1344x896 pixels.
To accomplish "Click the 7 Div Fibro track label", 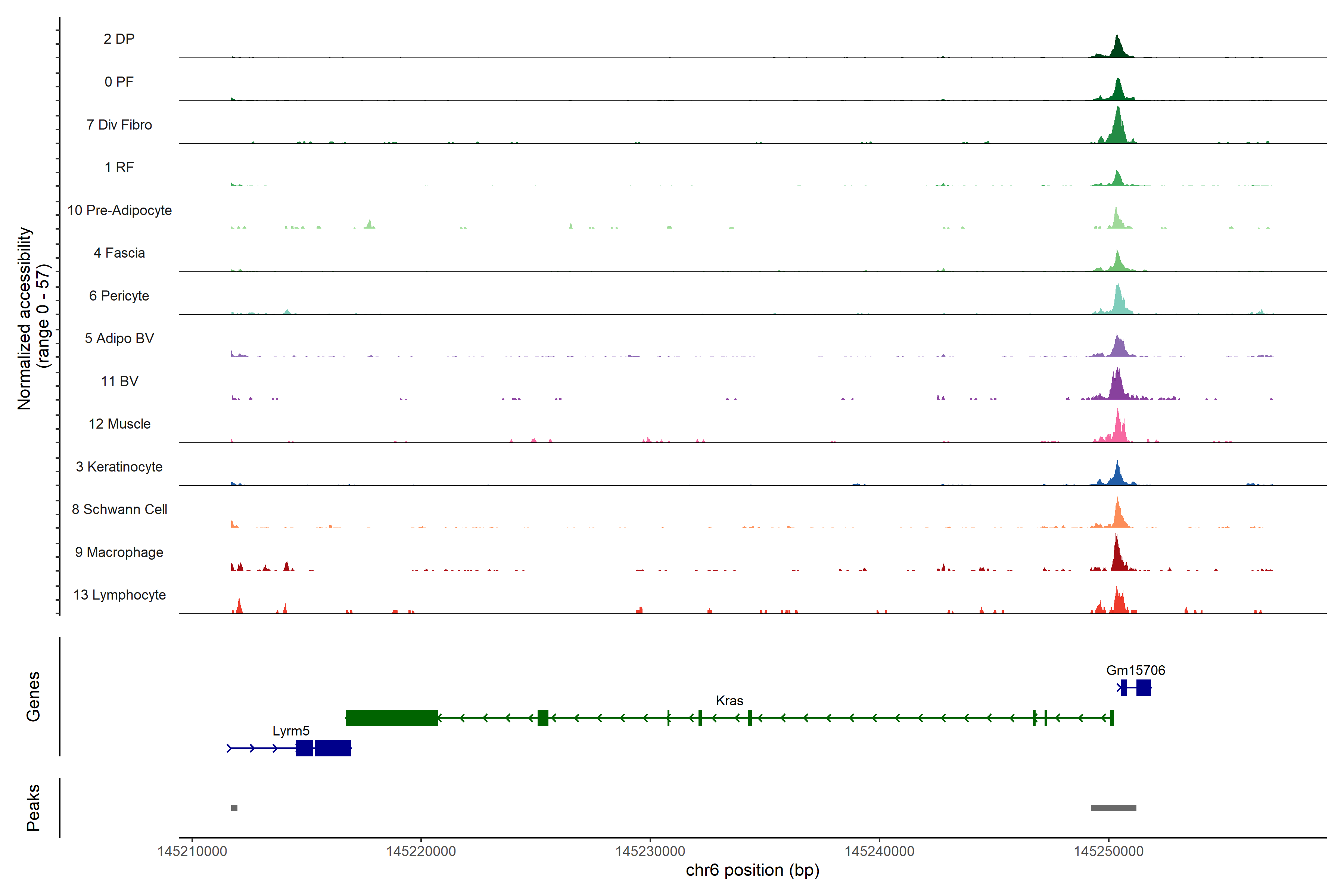I will (x=119, y=125).
